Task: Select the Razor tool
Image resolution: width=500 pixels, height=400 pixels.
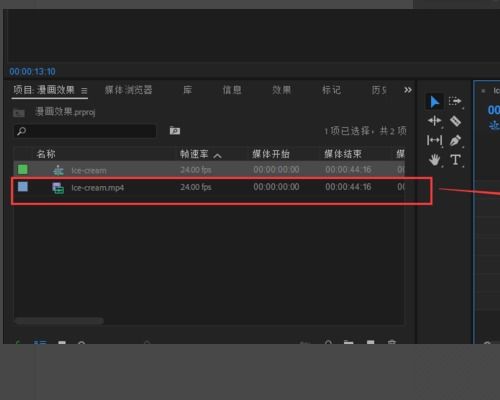Action: (x=455, y=121)
